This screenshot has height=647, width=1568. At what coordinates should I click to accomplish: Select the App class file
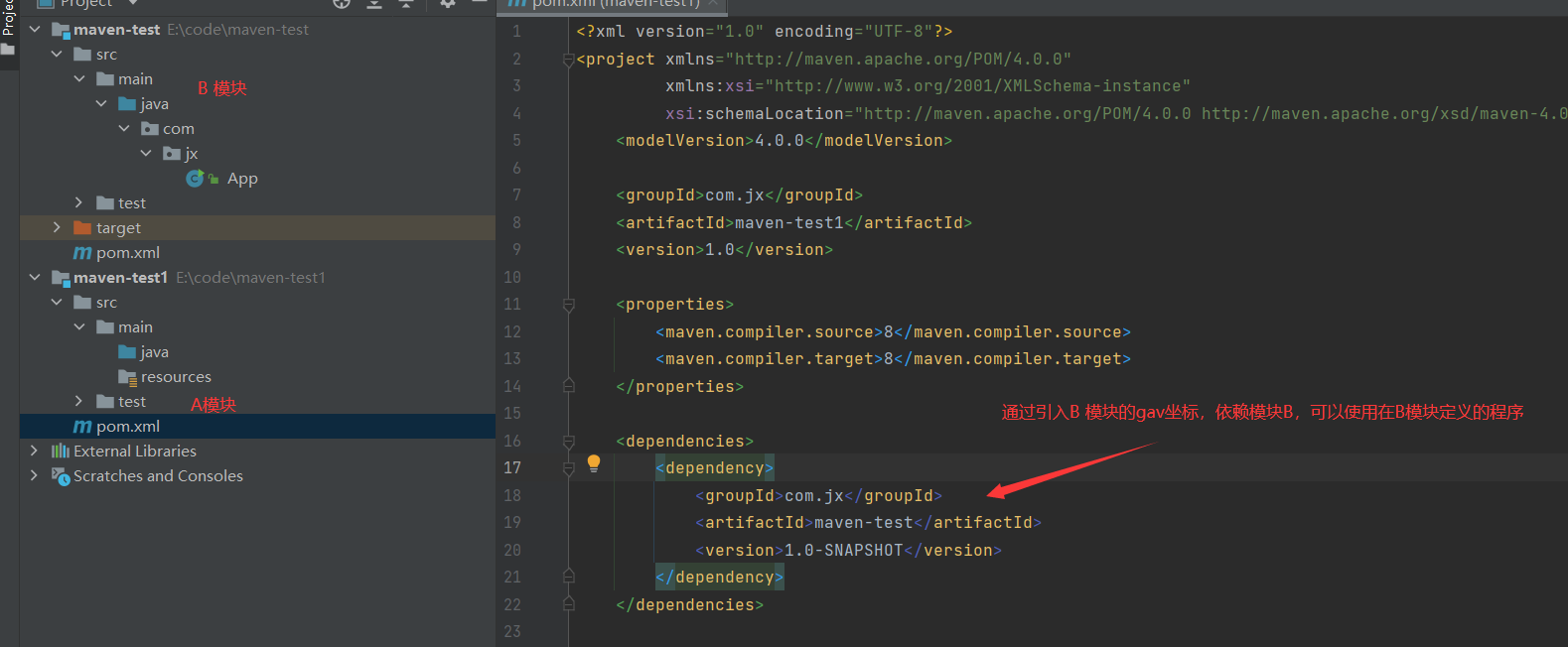[x=242, y=179]
